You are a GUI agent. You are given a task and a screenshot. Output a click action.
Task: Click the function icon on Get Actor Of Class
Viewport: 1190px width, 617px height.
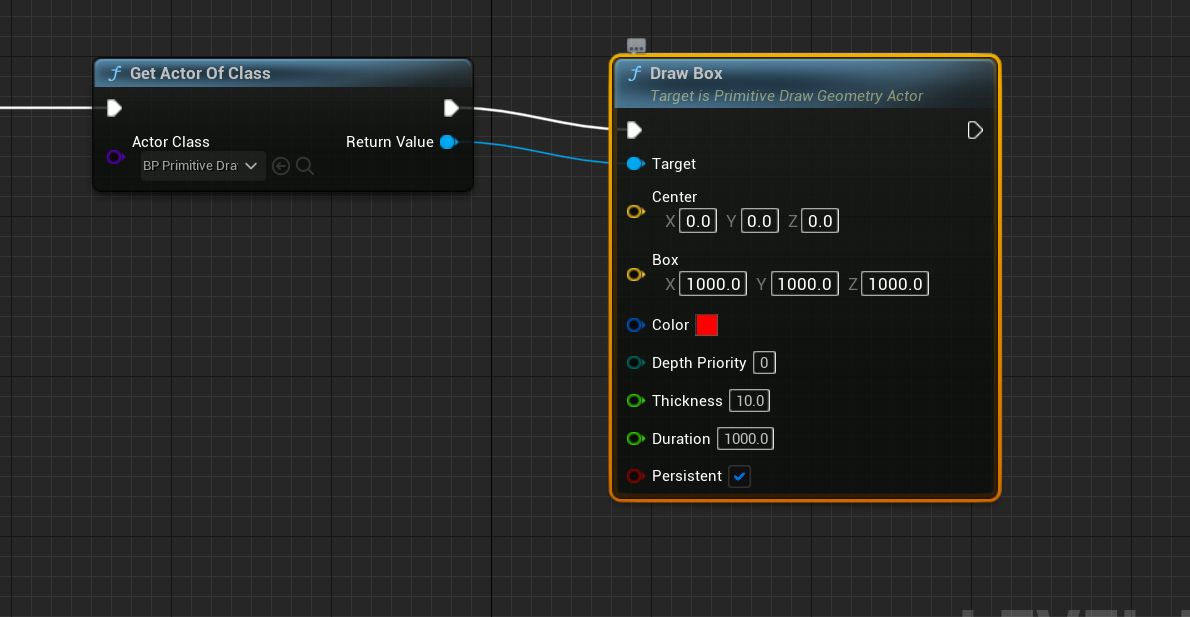pyautogui.click(x=113, y=72)
